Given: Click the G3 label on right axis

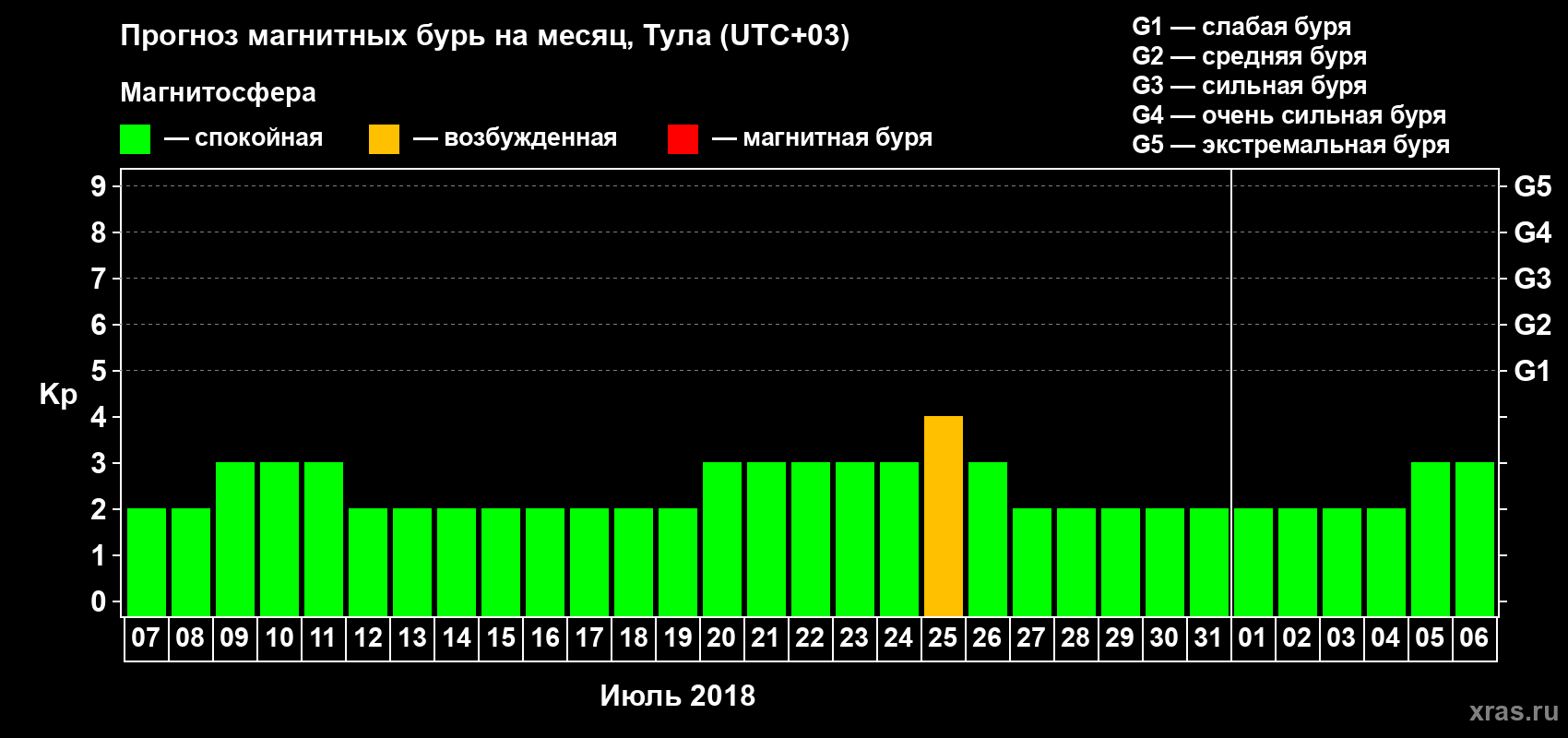Looking at the screenshot, I should click(1533, 279).
